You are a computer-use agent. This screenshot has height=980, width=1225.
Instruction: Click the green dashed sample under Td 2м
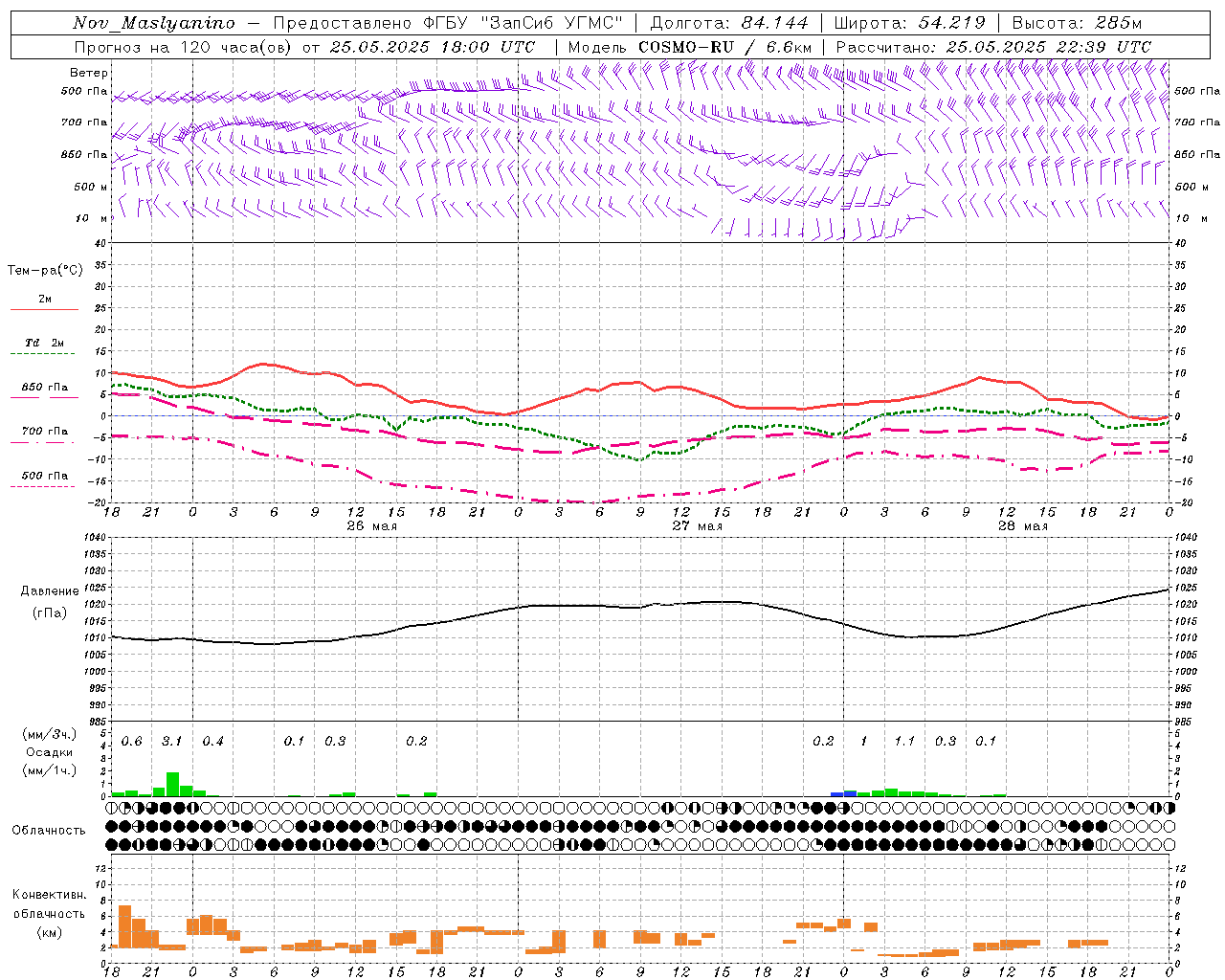[x=44, y=354]
